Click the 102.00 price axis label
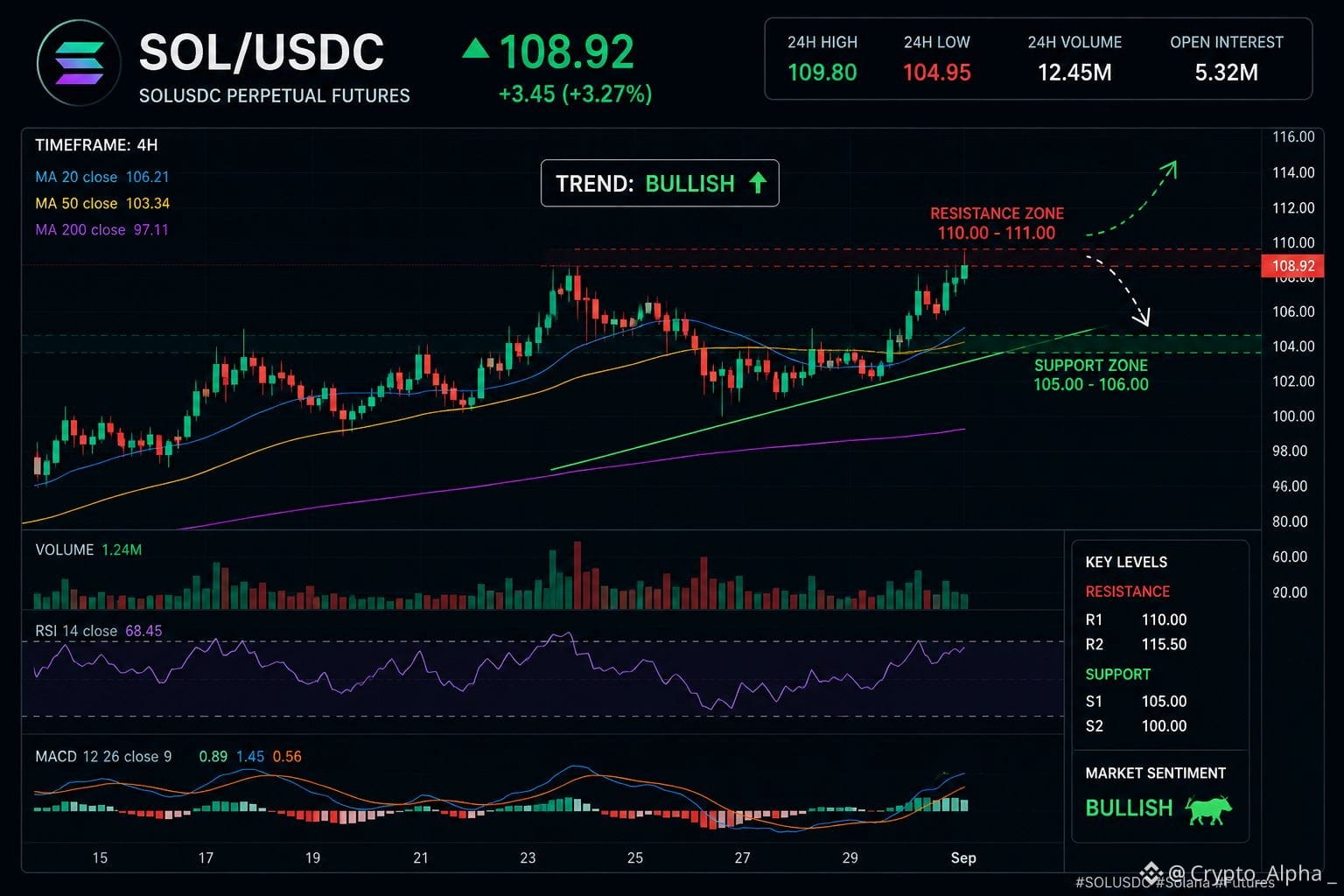Screen dimensions: 1344x896 click(x=1293, y=381)
